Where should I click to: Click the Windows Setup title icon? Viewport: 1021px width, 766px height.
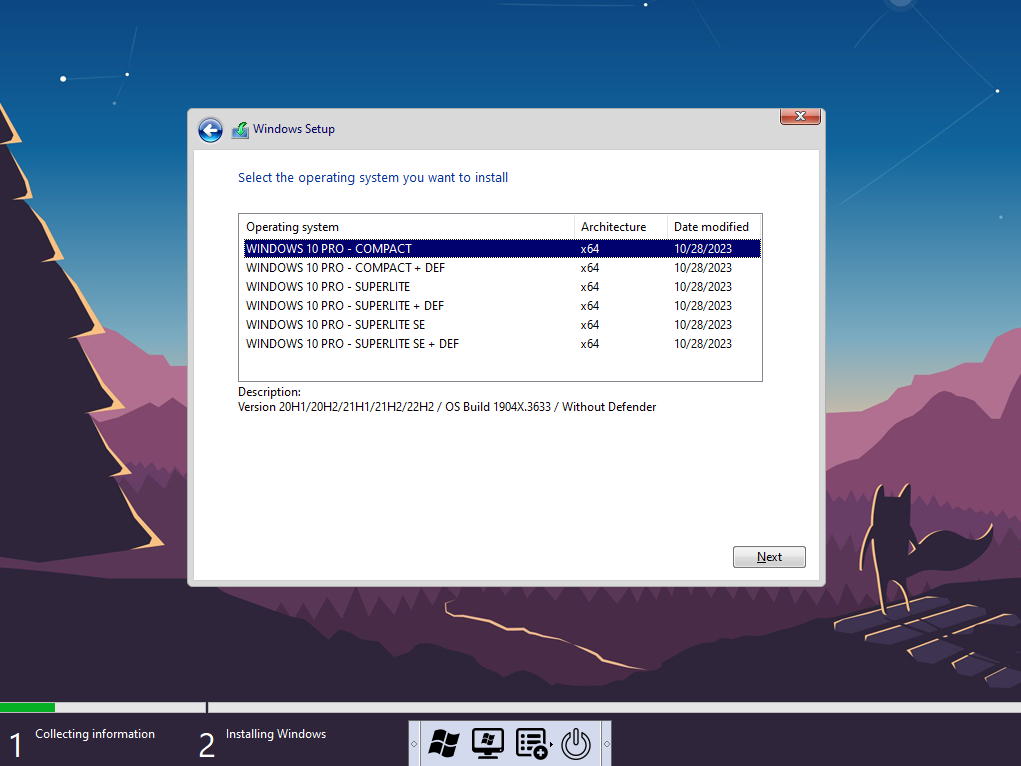[240, 130]
